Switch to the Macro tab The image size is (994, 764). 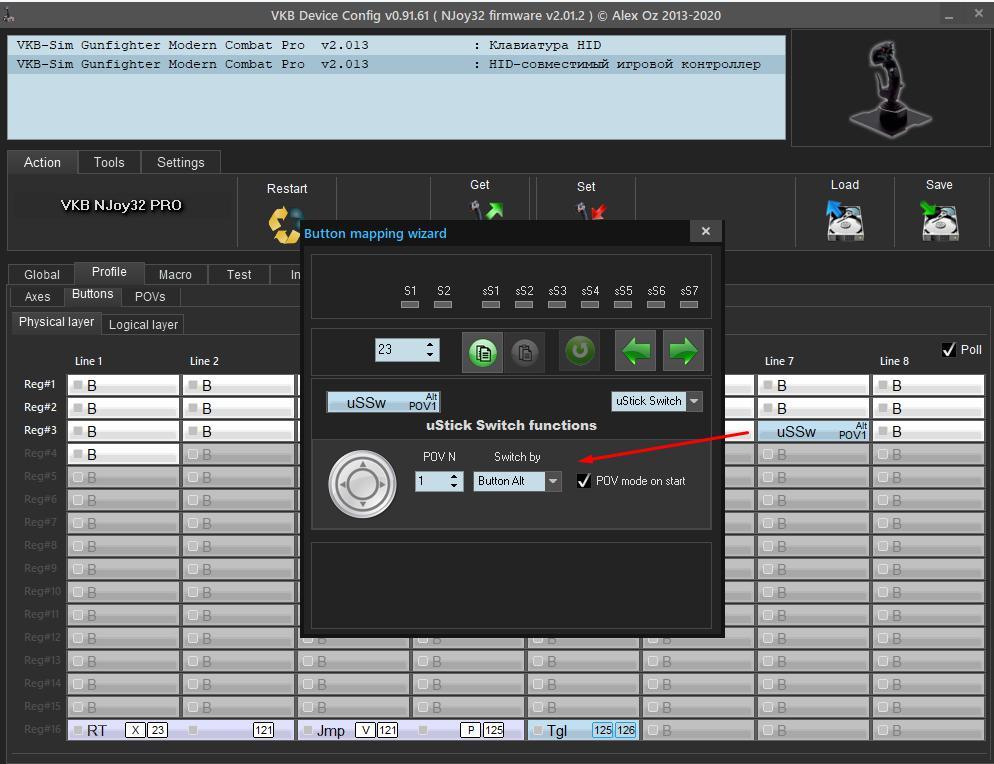click(175, 275)
